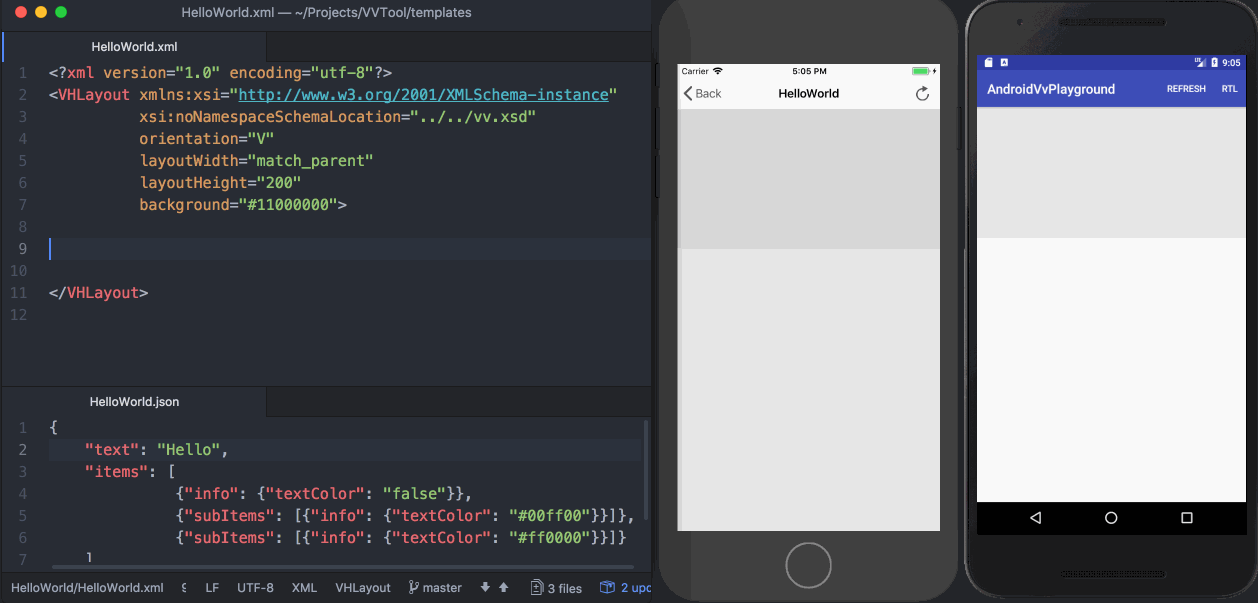Tap RTL in the Android app bar
This screenshot has height=603, width=1258.
coord(1229,89)
